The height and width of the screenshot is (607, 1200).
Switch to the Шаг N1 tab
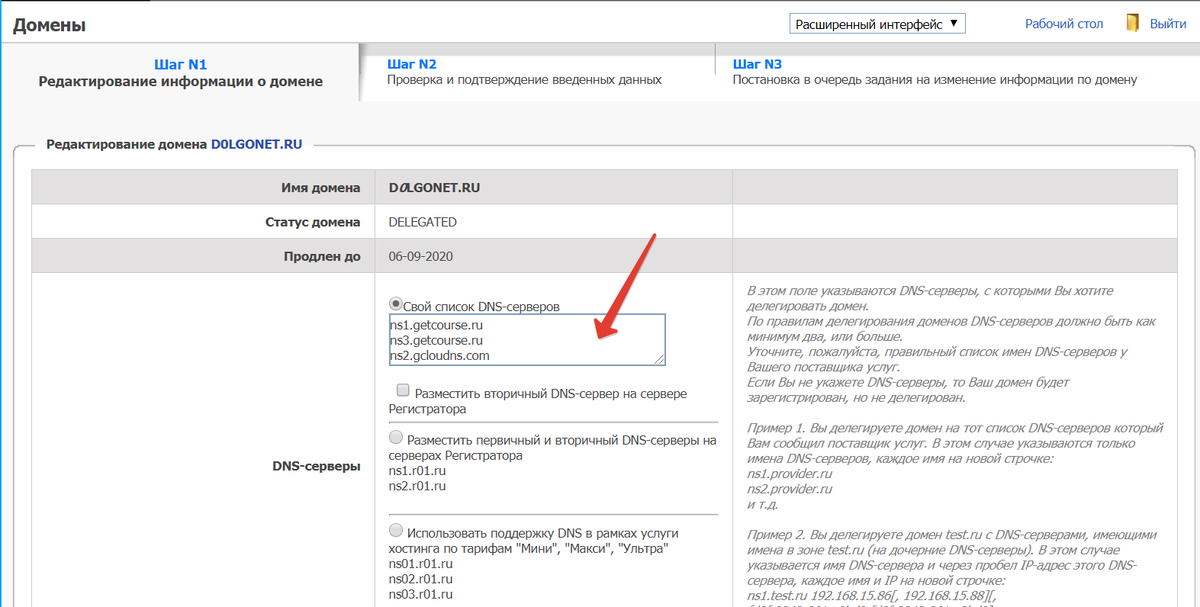[180, 64]
